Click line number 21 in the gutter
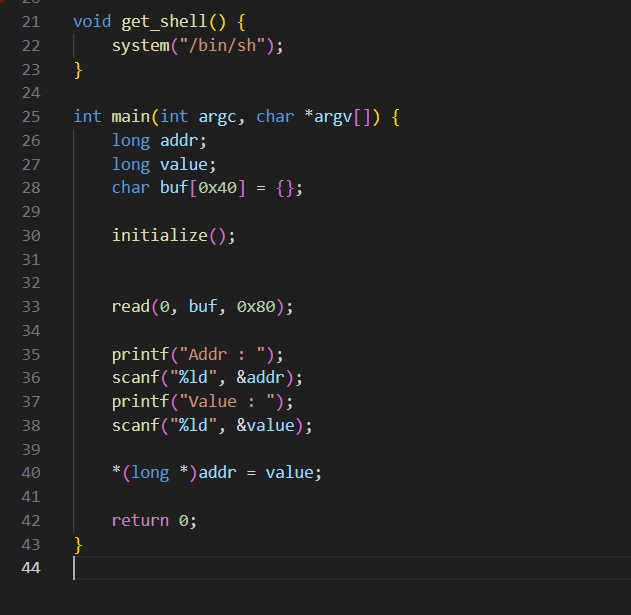631x615 pixels. point(31,22)
